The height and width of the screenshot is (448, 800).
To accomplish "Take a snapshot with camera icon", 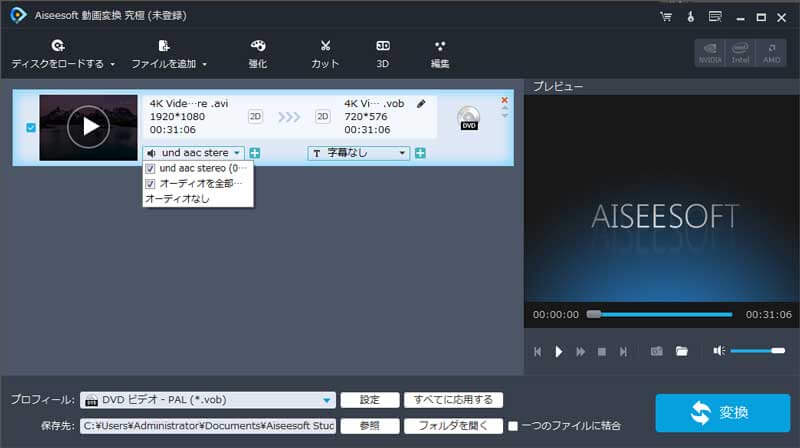I will click(657, 351).
